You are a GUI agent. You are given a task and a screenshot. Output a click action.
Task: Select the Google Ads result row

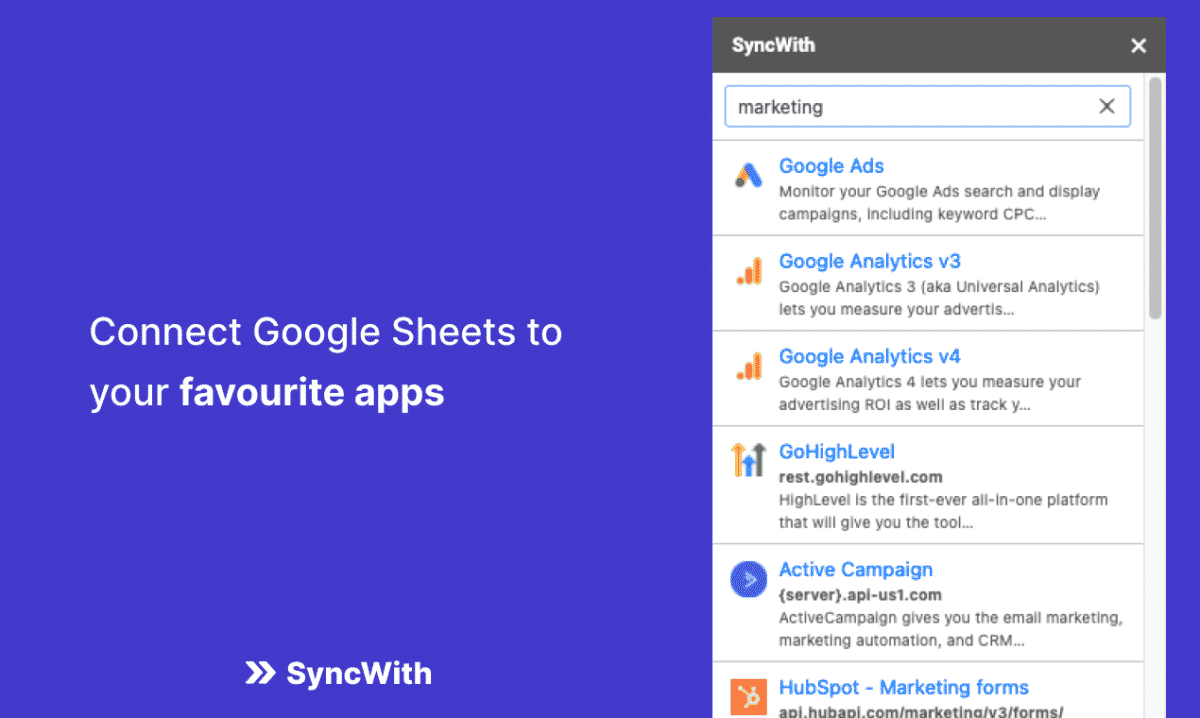coord(930,188)
